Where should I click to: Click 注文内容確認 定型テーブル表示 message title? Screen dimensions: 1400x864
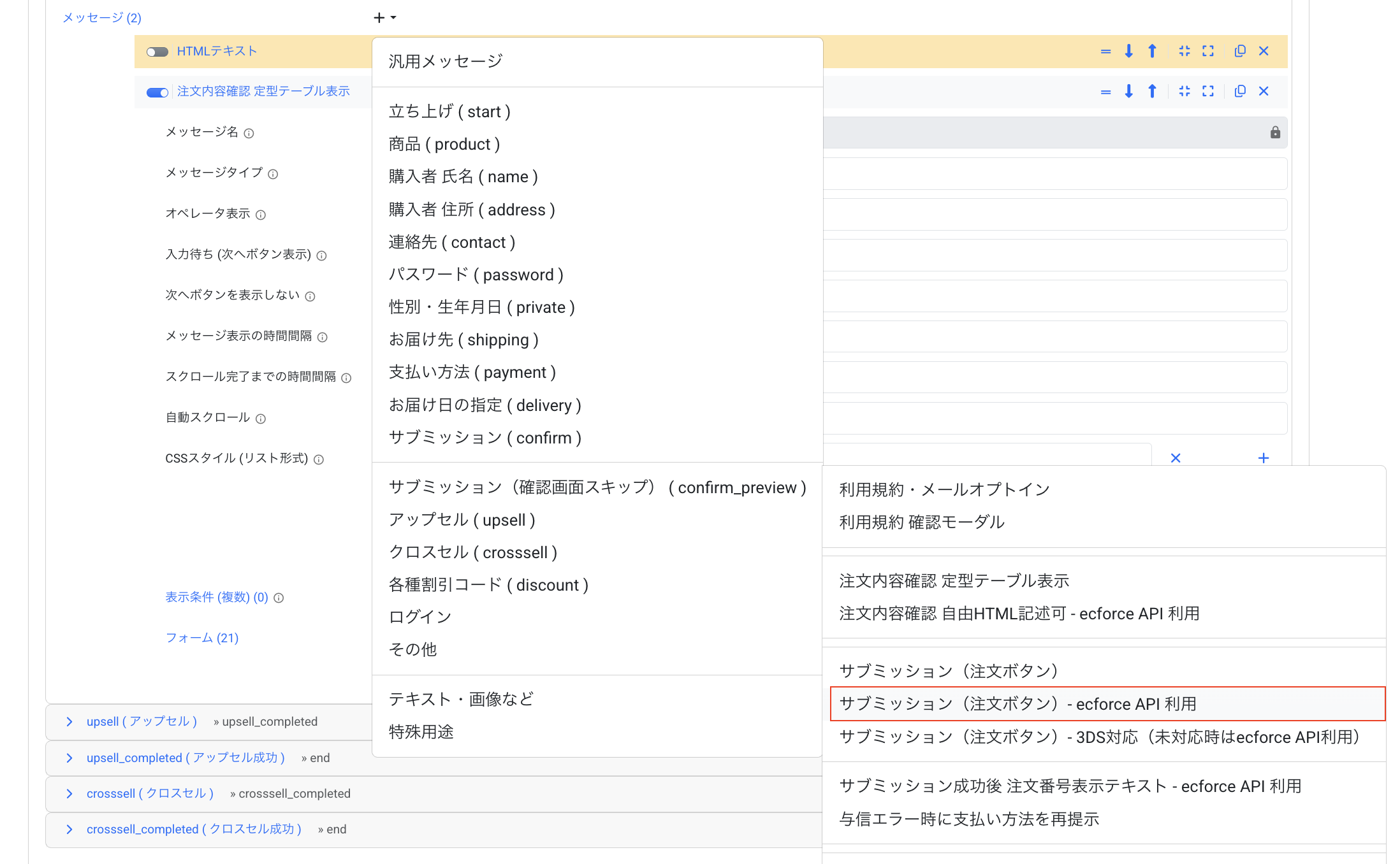point(263,91)
